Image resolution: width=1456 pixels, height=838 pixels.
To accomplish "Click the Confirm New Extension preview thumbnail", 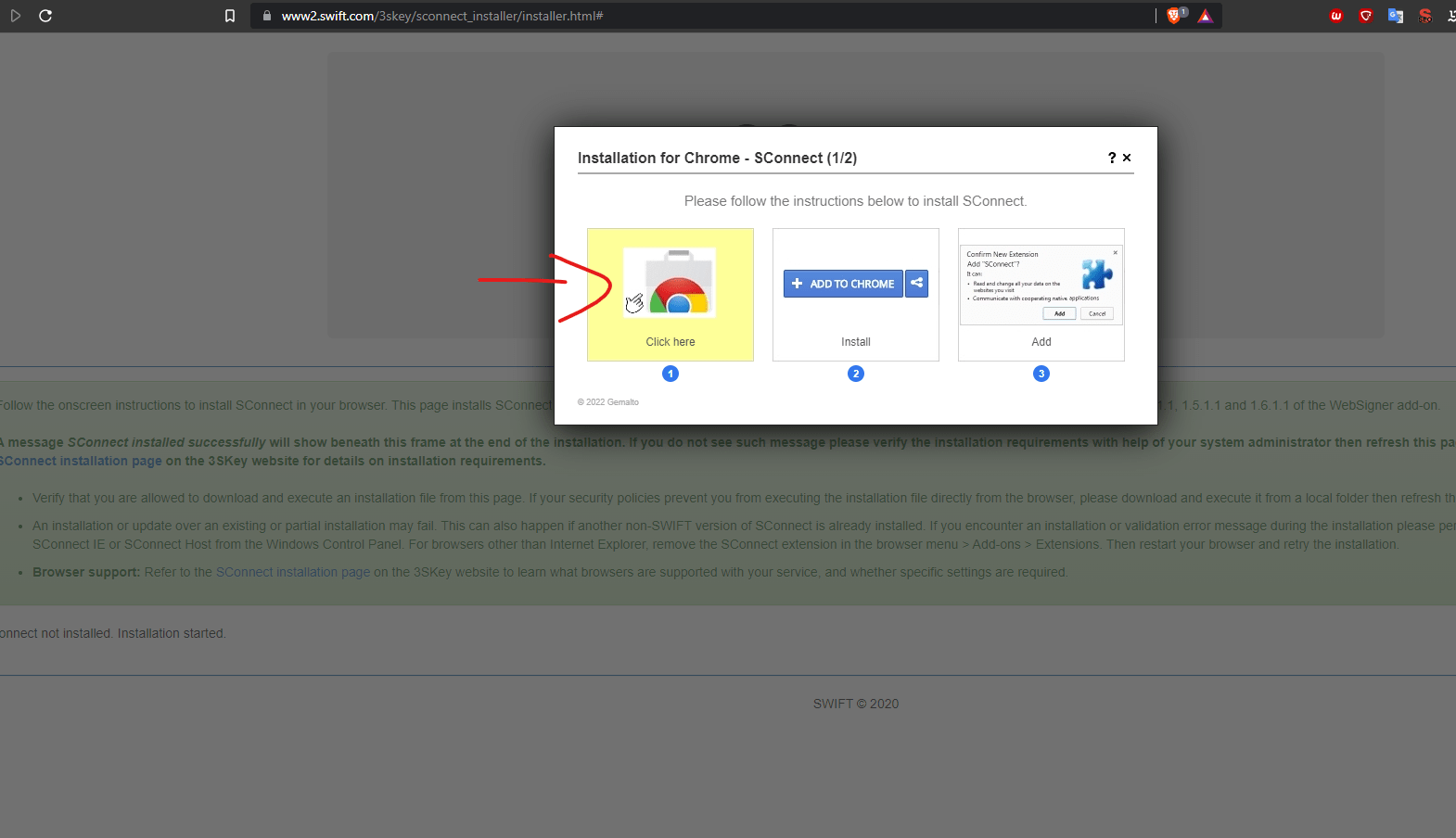I will pos(1041,285).
